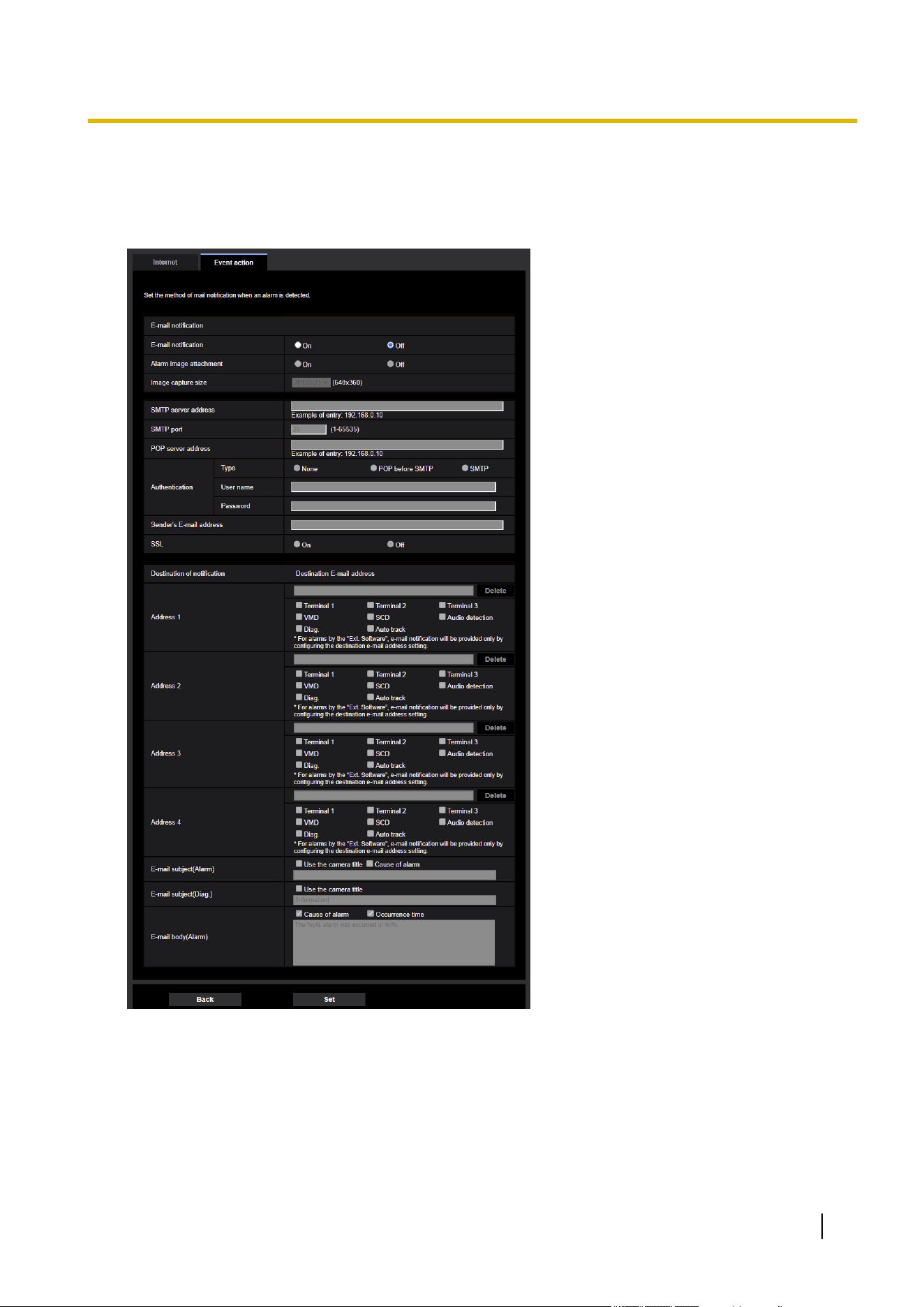Viewport: 924px width, 1307px height.
Task: Choose SMTP authentication type
Action: (465, 468)
